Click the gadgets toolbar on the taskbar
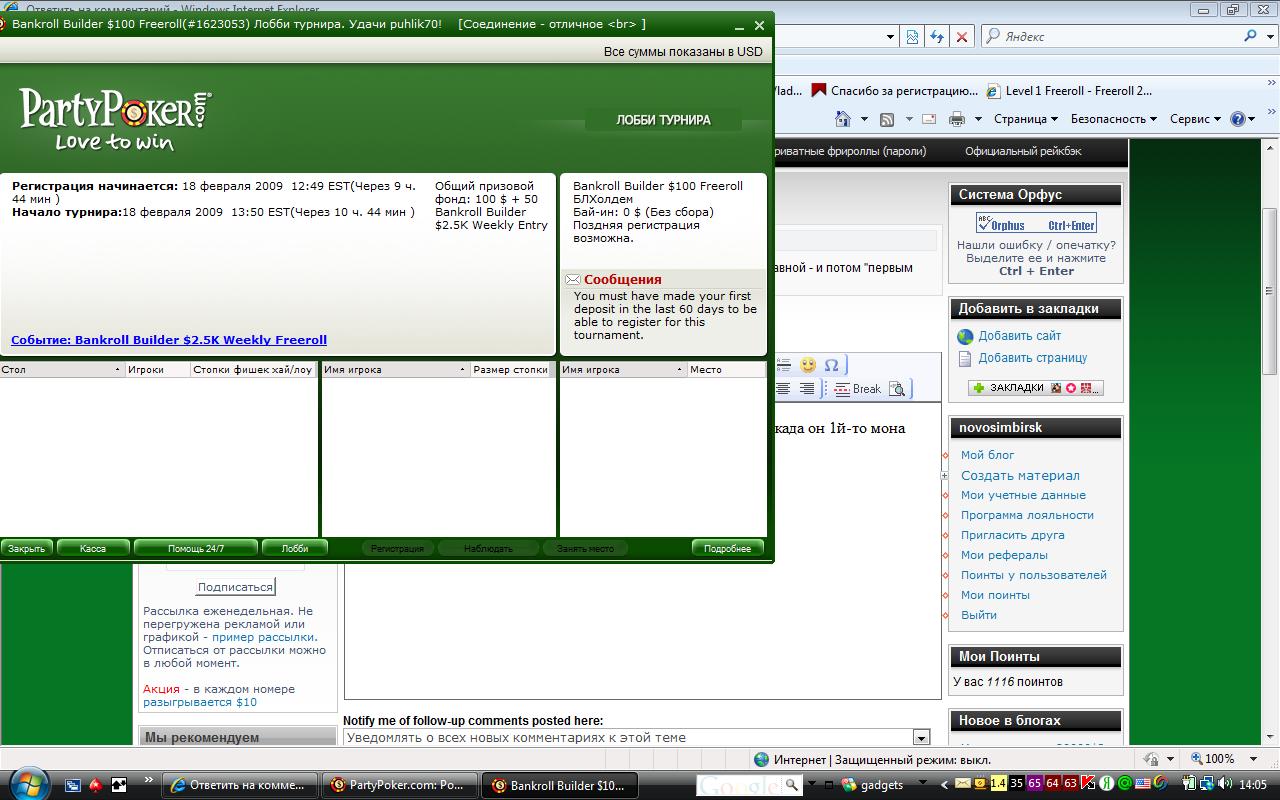Screen dimensions: 1280x800 pos(872,785)
